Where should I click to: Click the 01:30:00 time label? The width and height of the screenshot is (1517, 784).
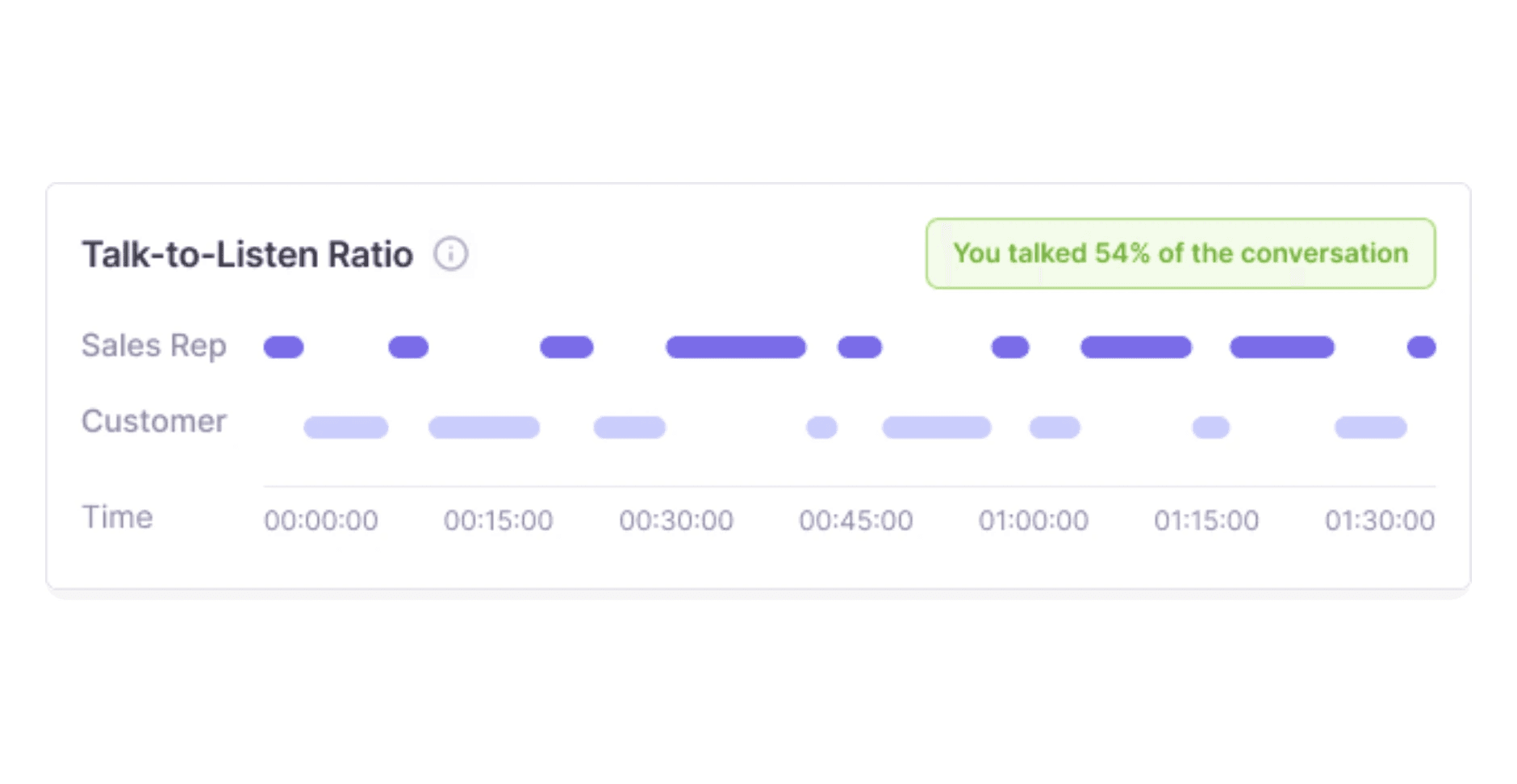click(x=1380, y=521)
